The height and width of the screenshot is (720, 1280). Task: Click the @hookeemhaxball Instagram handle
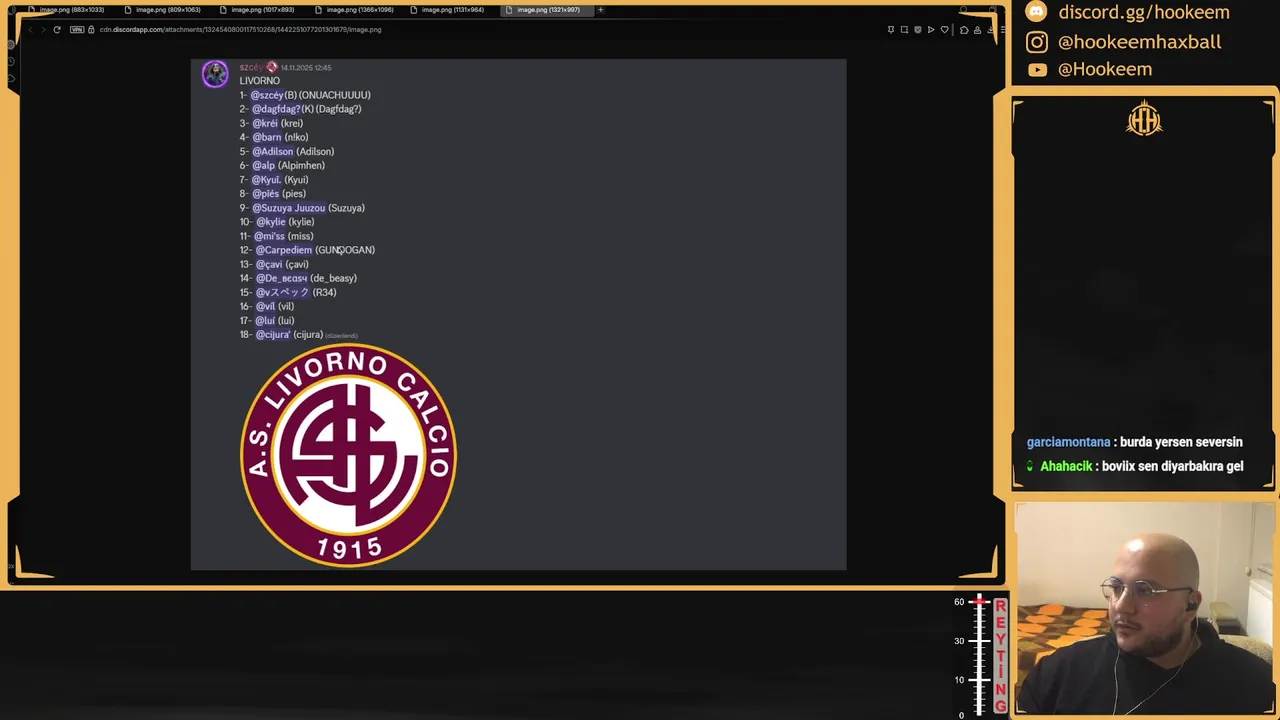click(1139, 42)
